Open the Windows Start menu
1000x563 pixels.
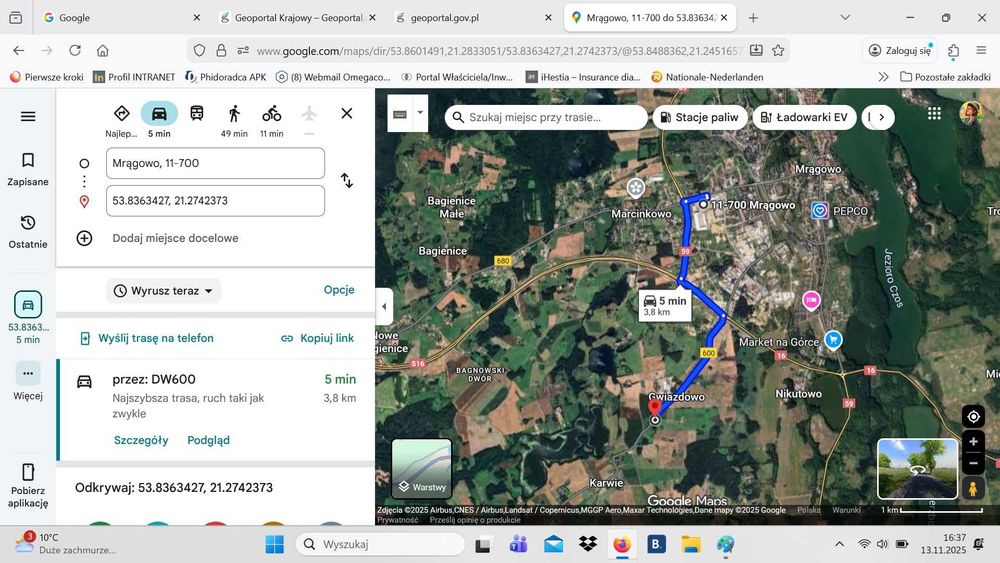[x=275, y=545]
